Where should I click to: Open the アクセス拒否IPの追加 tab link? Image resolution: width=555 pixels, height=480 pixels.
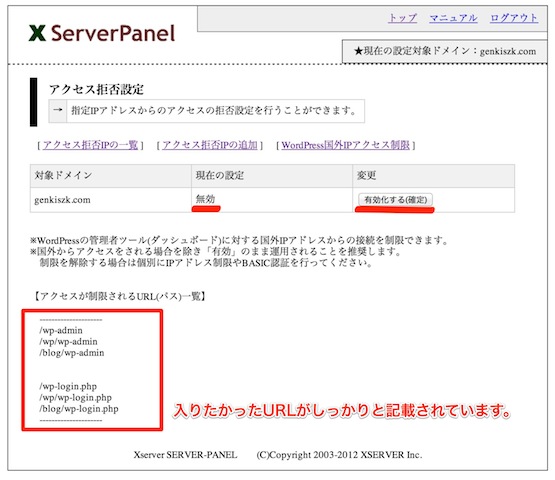tap(210, 145)
